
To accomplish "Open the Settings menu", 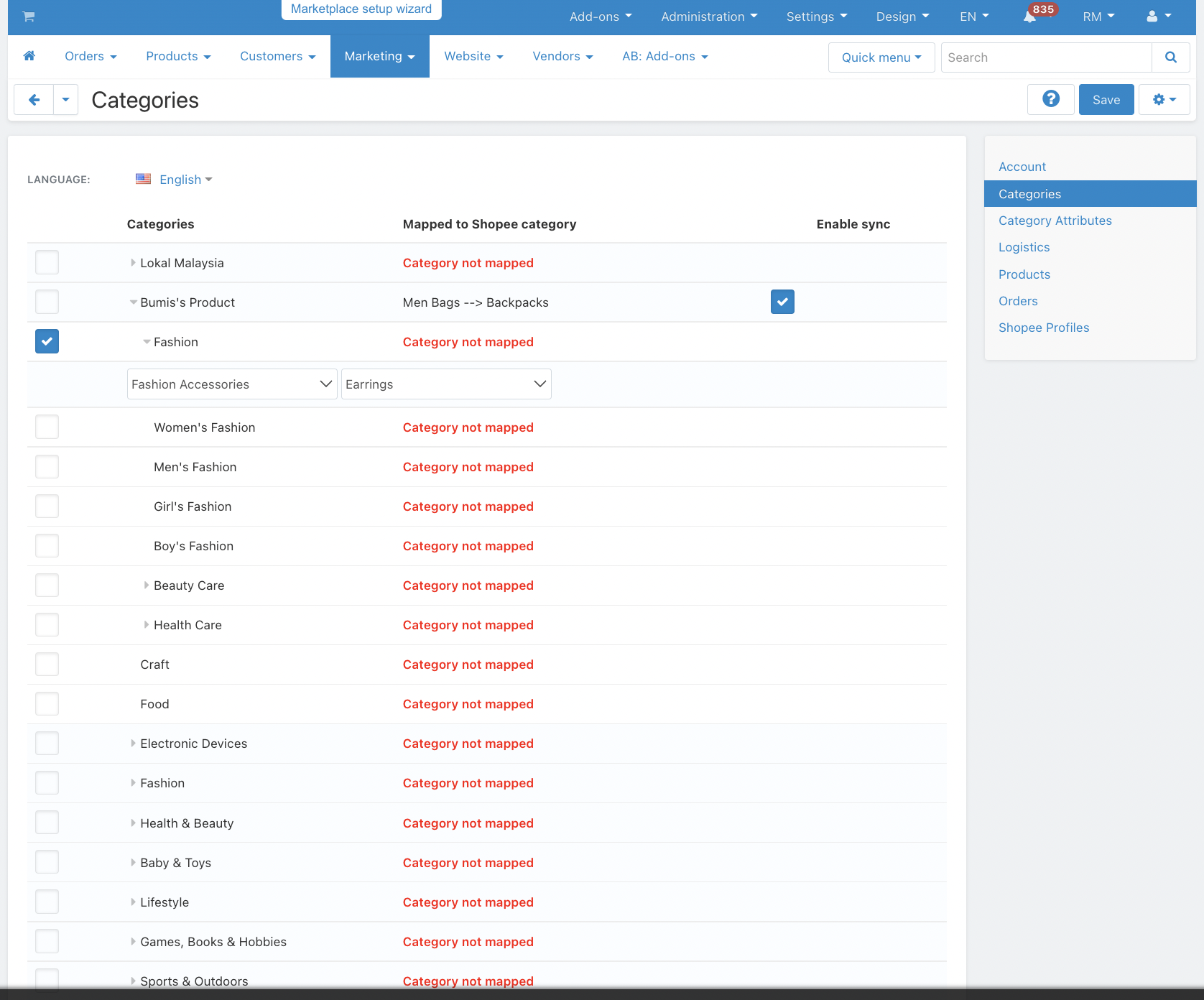I will click(817, 17).
